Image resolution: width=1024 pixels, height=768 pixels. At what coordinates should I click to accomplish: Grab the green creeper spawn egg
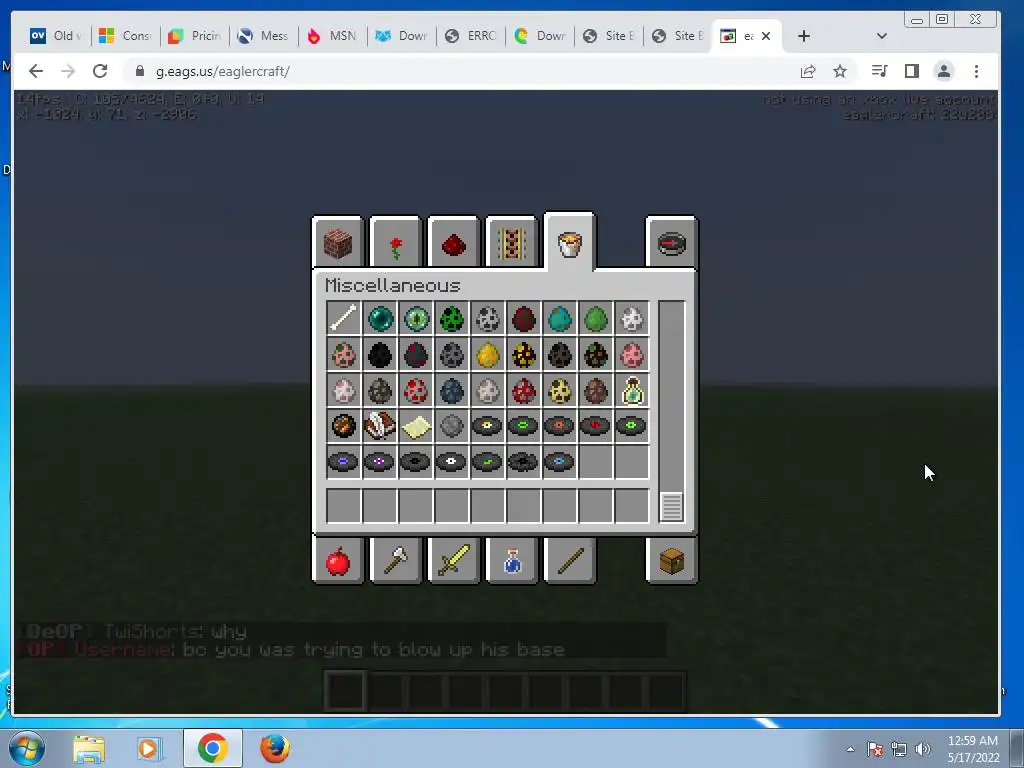tap(451, 319)
